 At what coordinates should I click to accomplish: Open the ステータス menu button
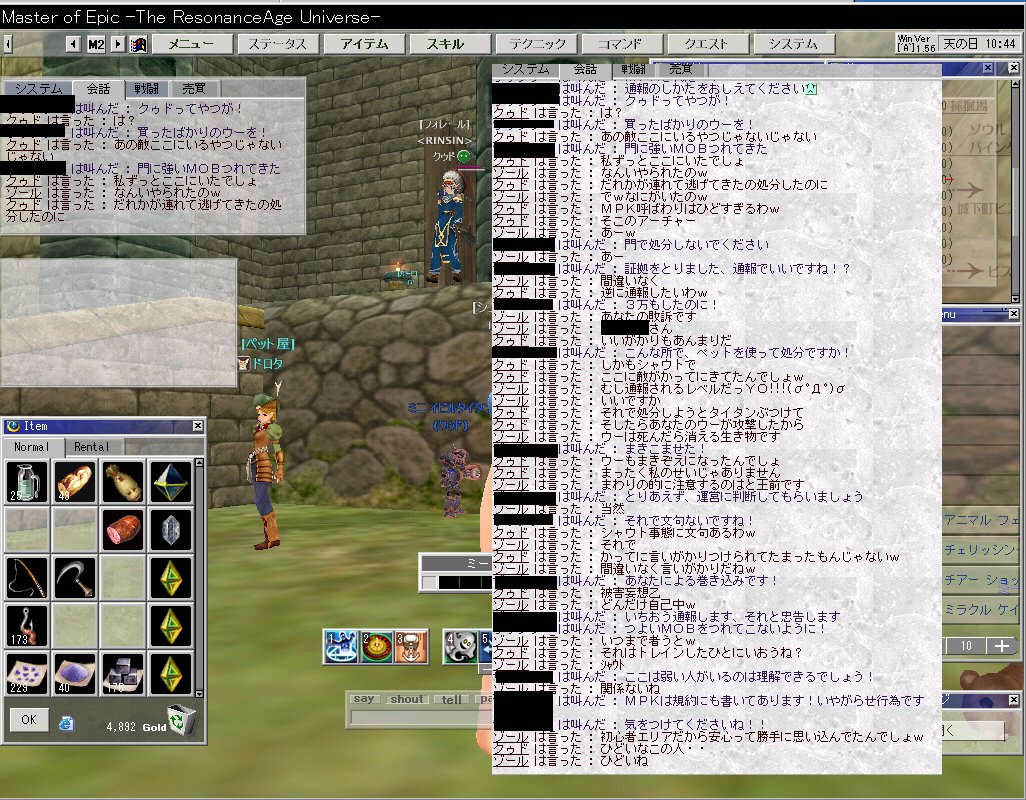click(278, 44)
